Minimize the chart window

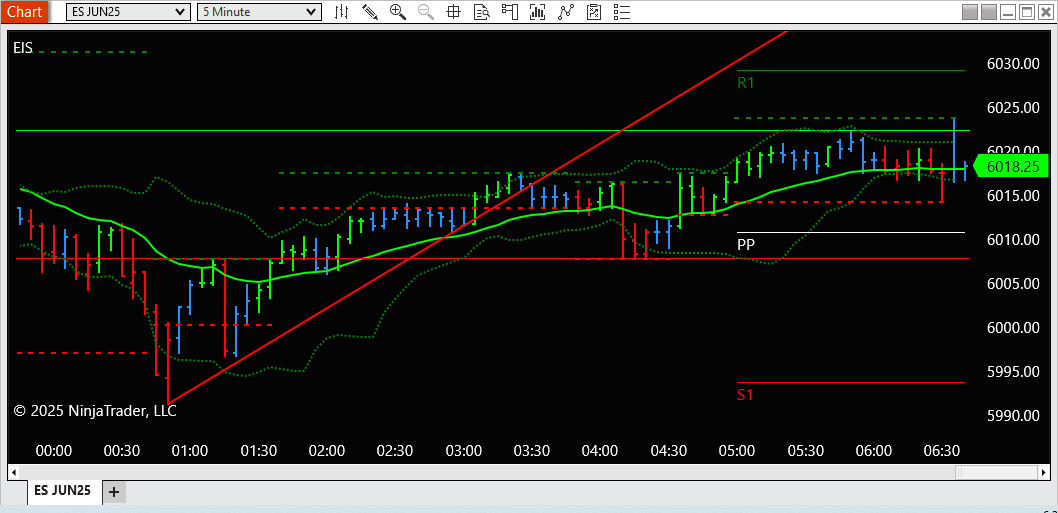1008,12
